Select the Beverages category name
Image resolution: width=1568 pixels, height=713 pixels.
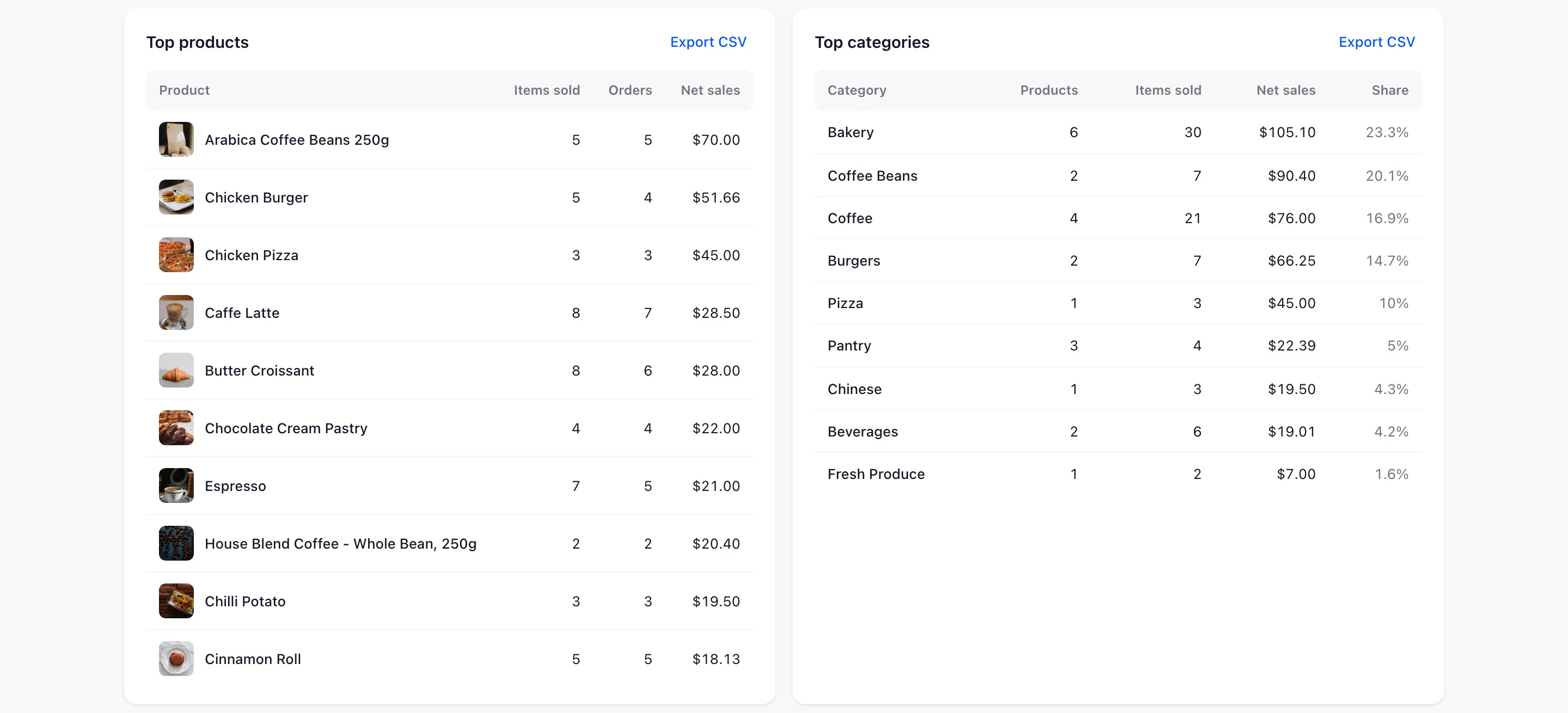tap(862, 432)
